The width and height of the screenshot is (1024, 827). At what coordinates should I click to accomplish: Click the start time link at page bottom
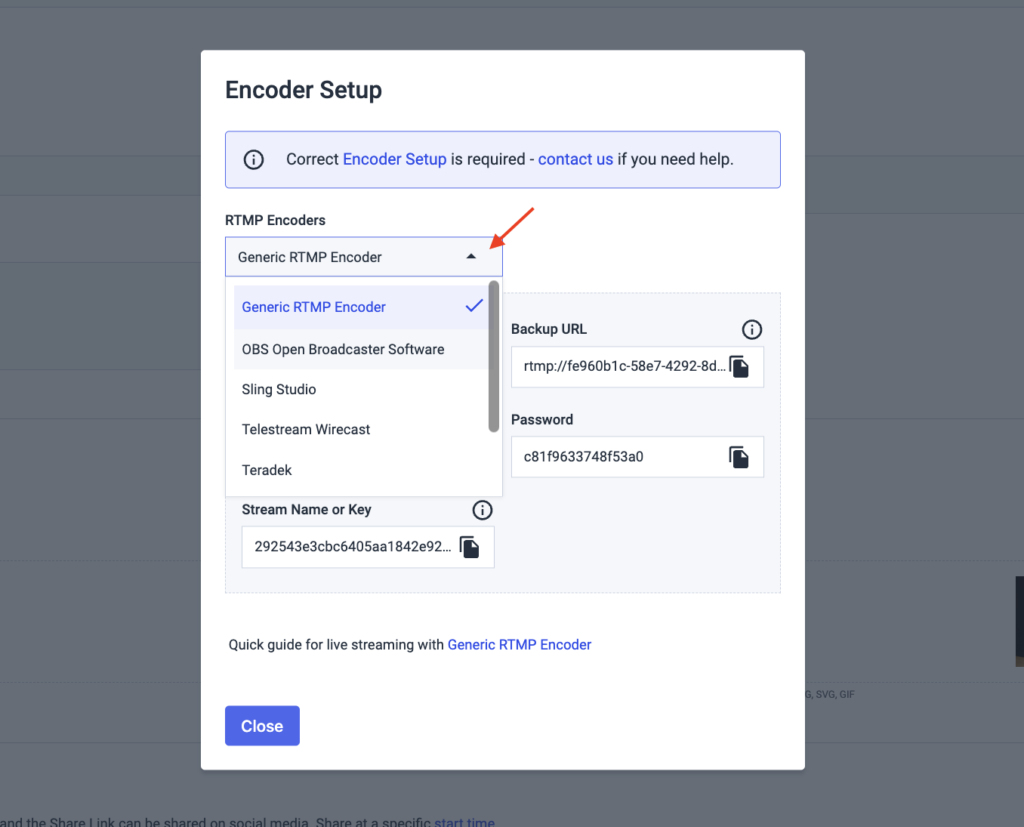pos(464,821)
